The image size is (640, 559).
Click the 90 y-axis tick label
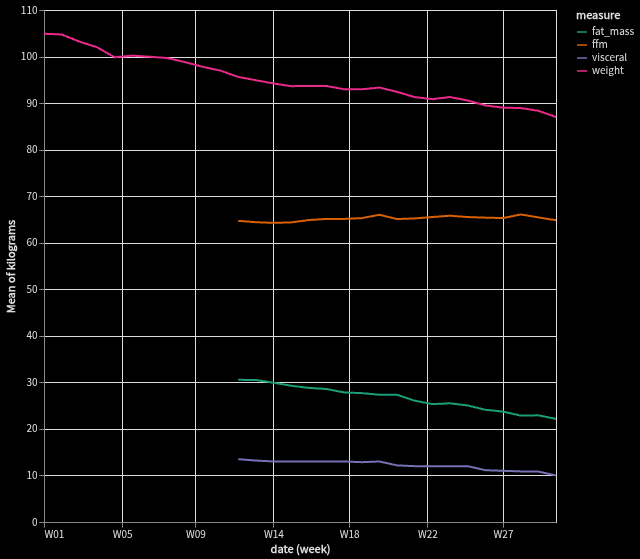pos(32,104)
